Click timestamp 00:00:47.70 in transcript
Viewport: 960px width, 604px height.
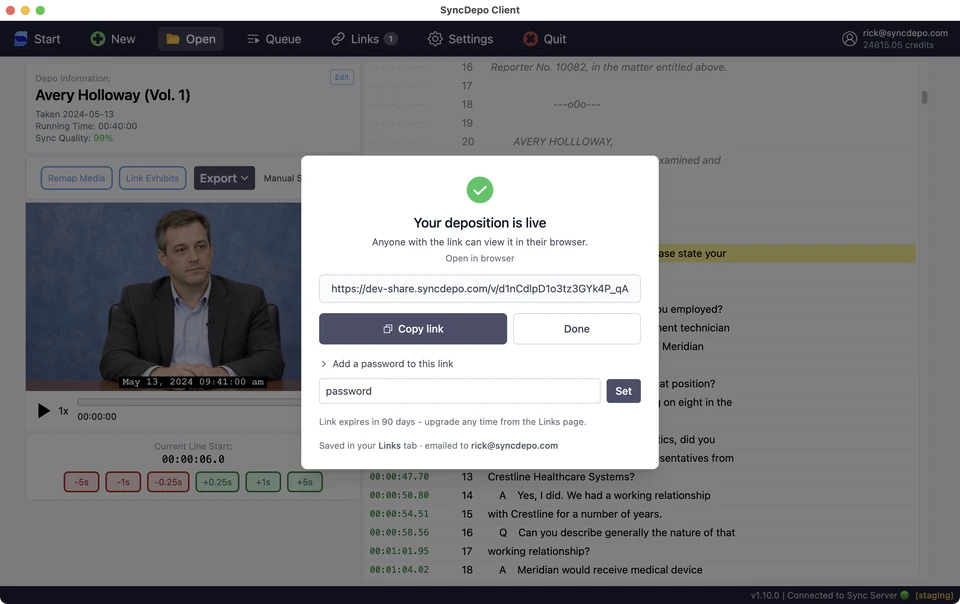coord(399,477)
